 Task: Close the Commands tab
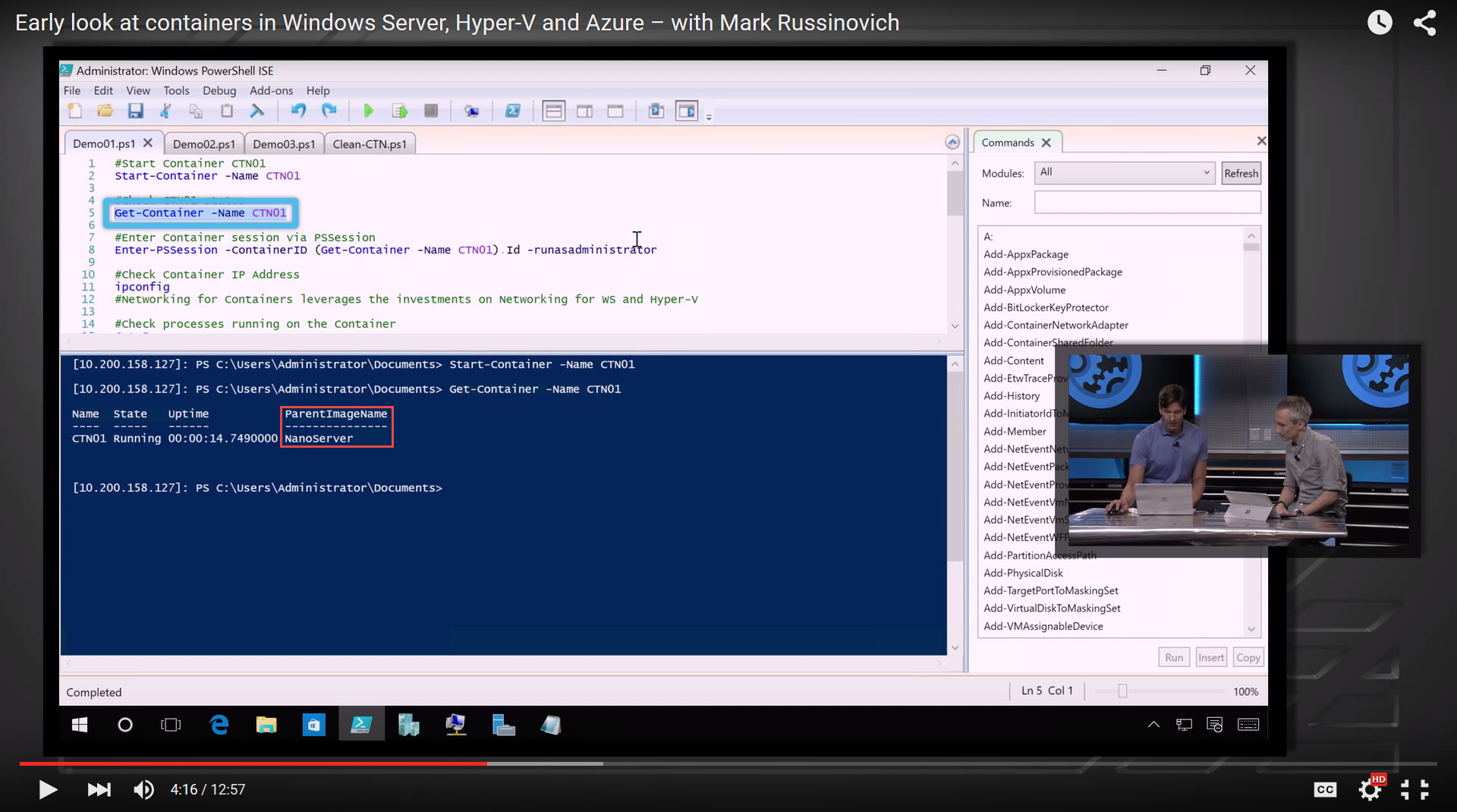coord(1046,143)
